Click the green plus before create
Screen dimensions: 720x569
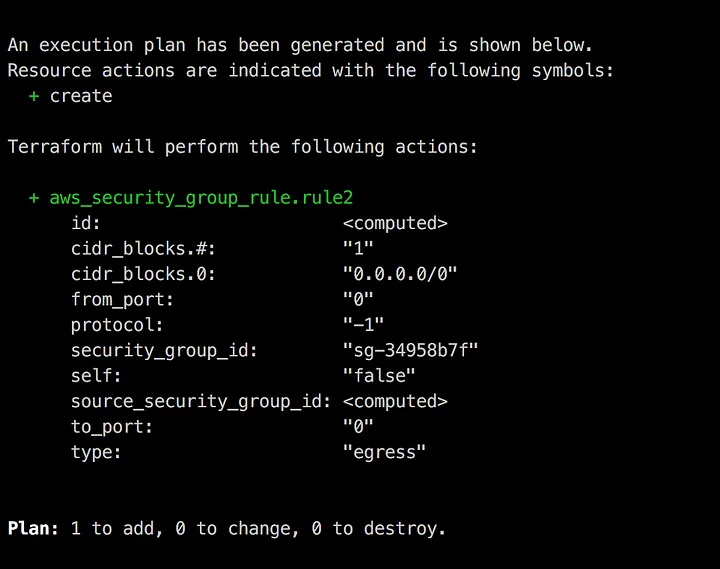(34, 96)
